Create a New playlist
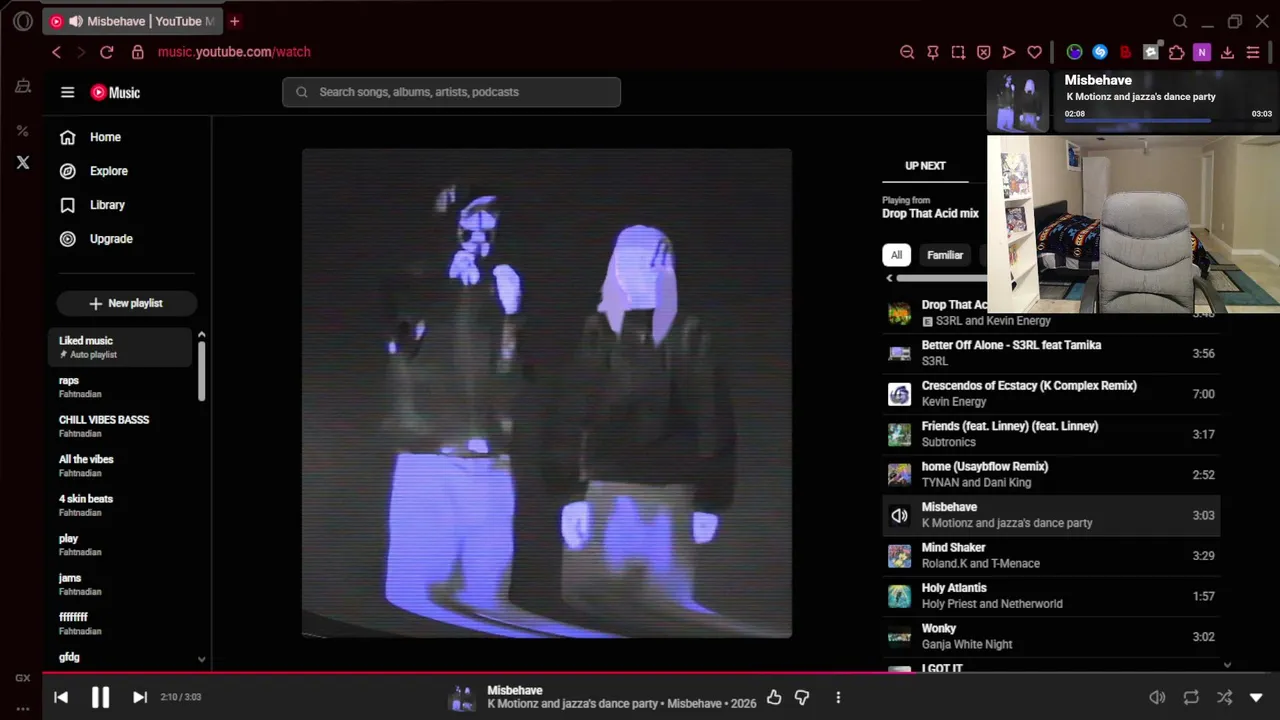 [126, 303]
